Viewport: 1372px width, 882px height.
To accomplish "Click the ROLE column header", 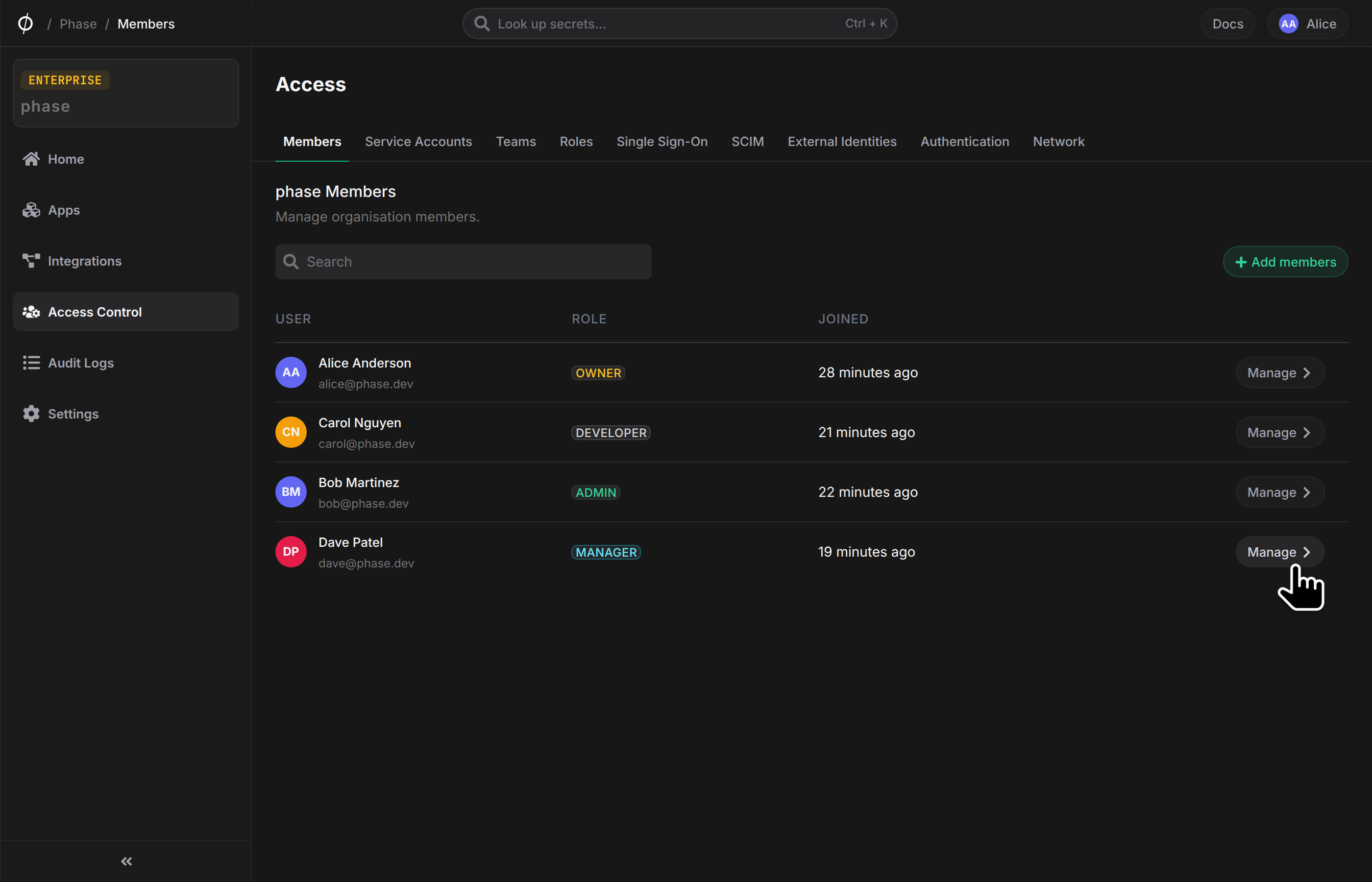I will click(588, 319).
